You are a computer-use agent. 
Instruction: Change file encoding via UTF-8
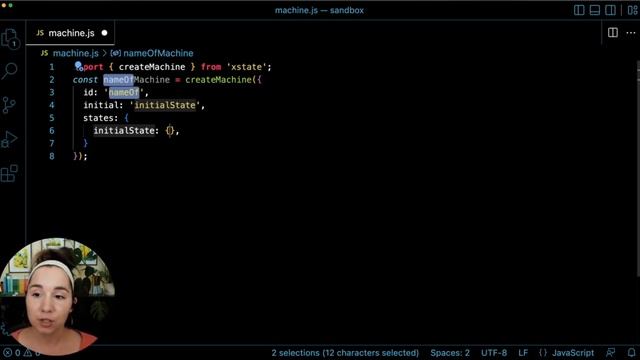[x=494, y=353]
